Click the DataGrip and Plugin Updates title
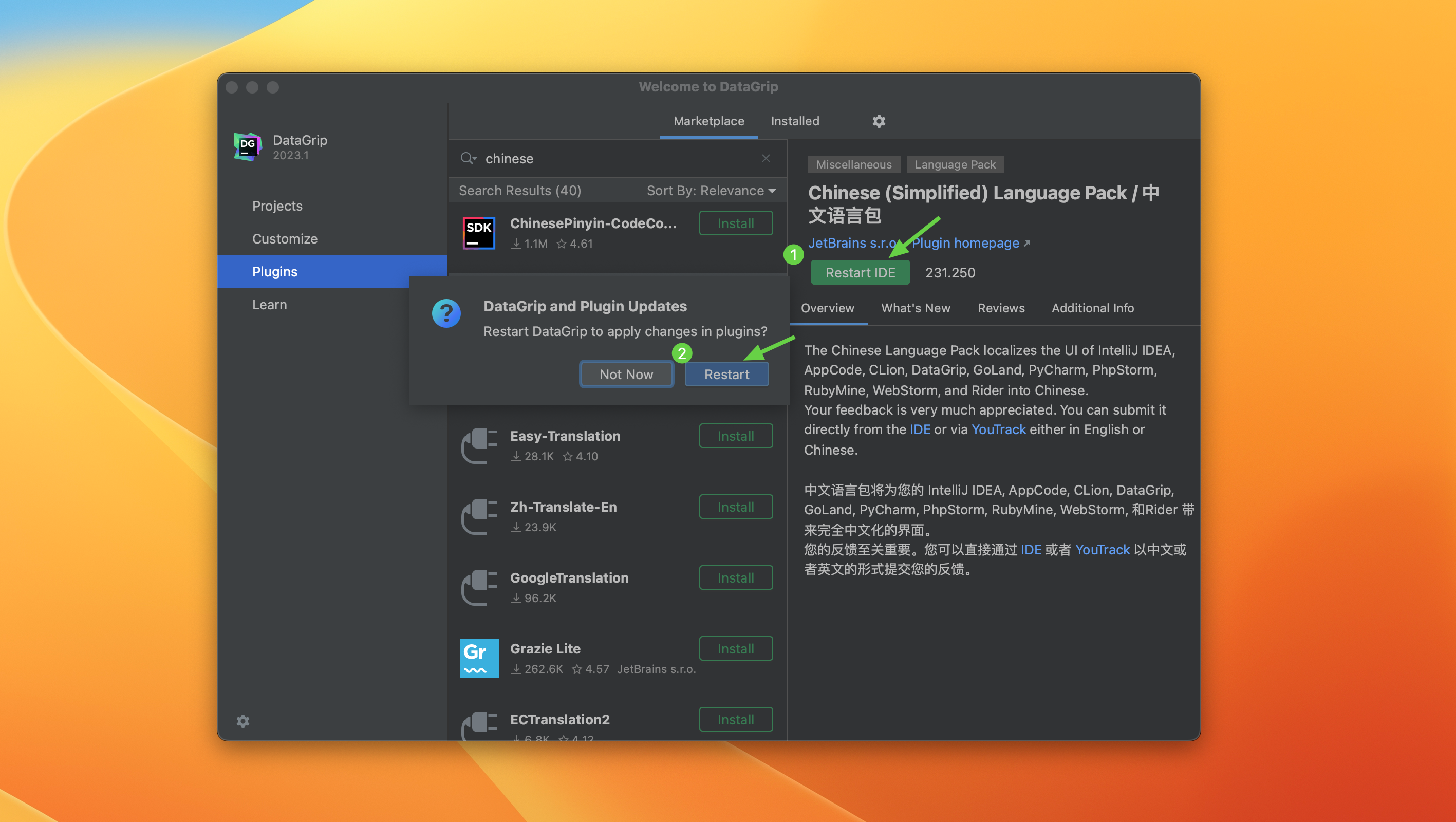This screenshot has width=1456, height=822. pyautogui.click(x=585, y=306)
